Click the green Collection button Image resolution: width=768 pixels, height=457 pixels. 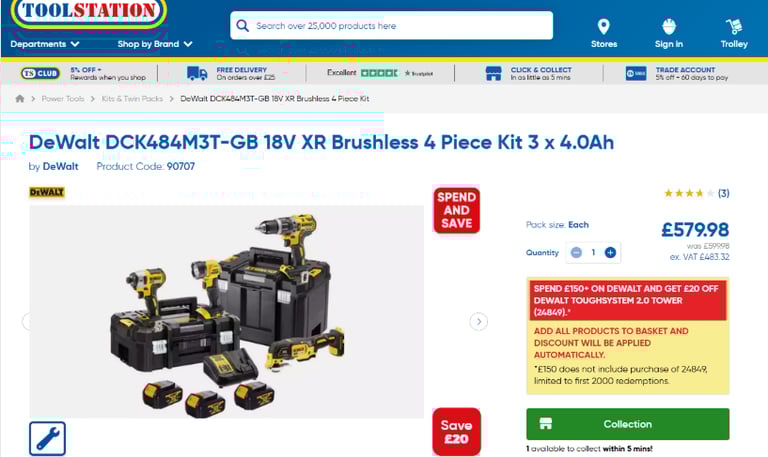[x=627, y=424]
